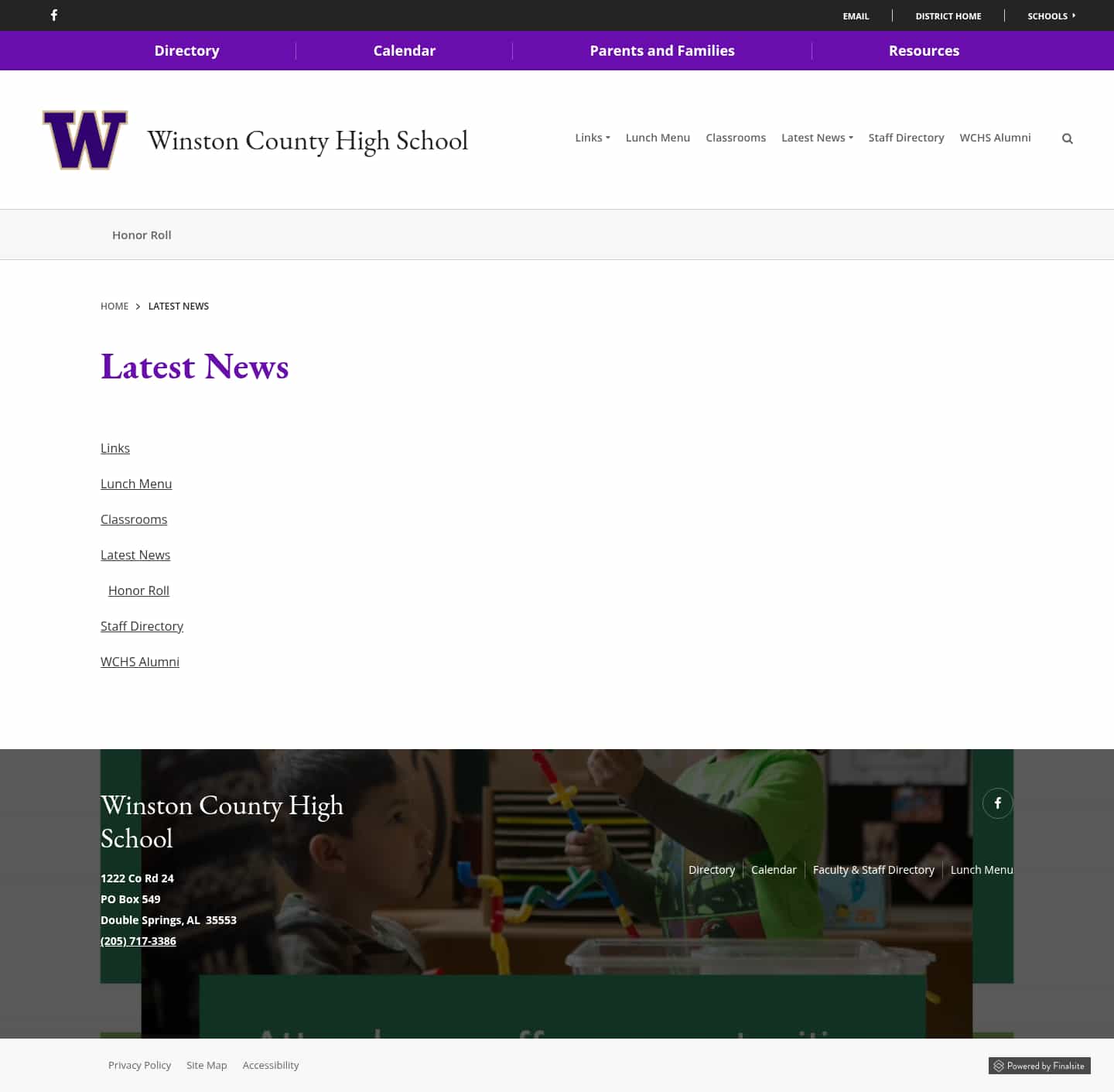Open the Lunch Menu page
This screenshot has width=1114, height=1092.
[658, 137]
